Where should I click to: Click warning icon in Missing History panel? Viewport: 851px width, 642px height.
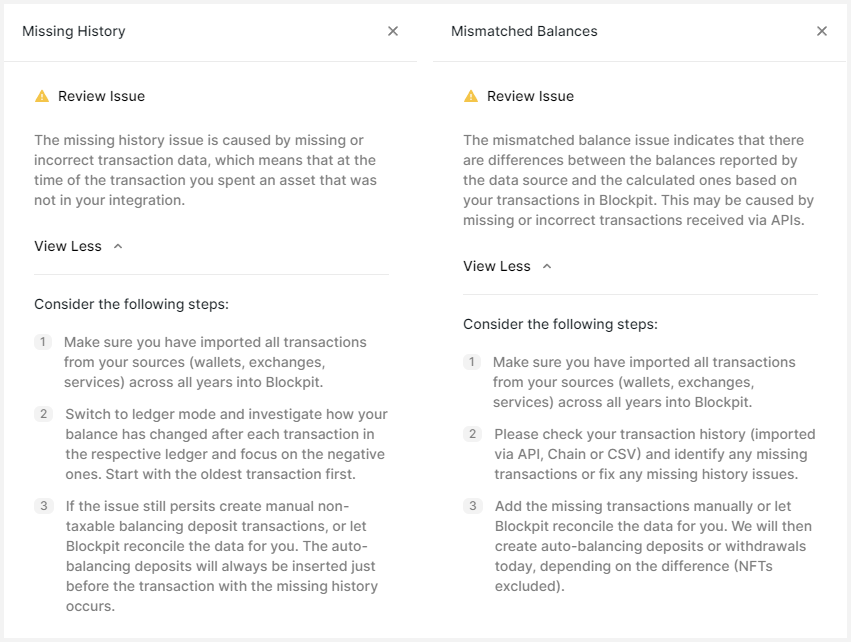click(42, 97)
